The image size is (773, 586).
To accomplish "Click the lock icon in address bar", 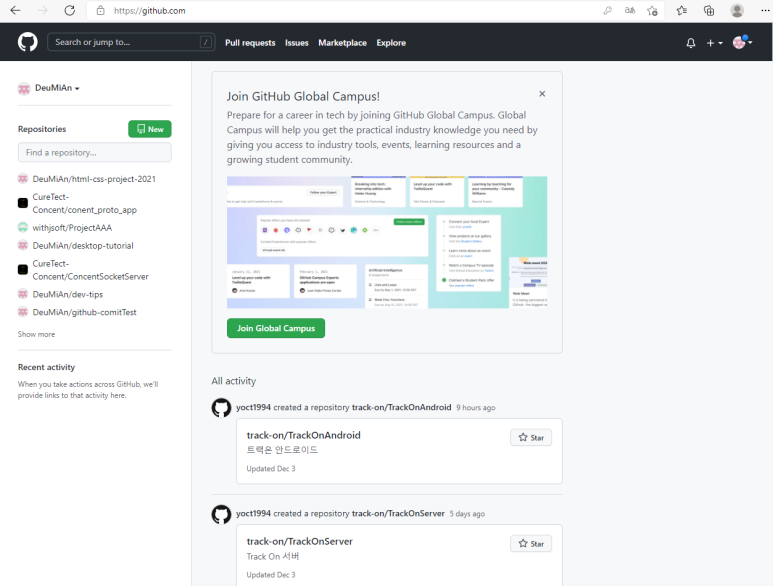I will (101, 10).
